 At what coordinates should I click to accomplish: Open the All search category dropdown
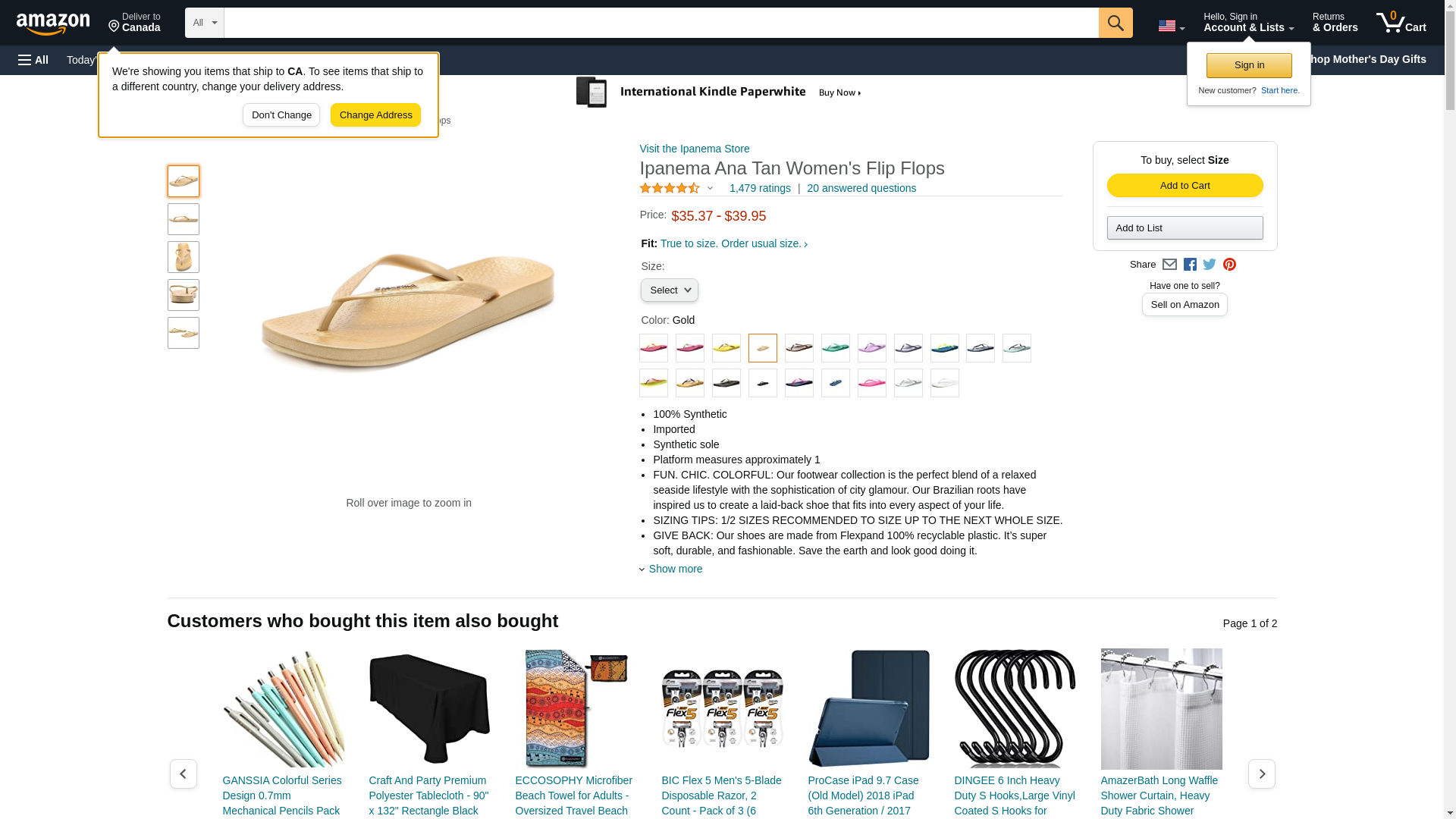click(205, 23)
